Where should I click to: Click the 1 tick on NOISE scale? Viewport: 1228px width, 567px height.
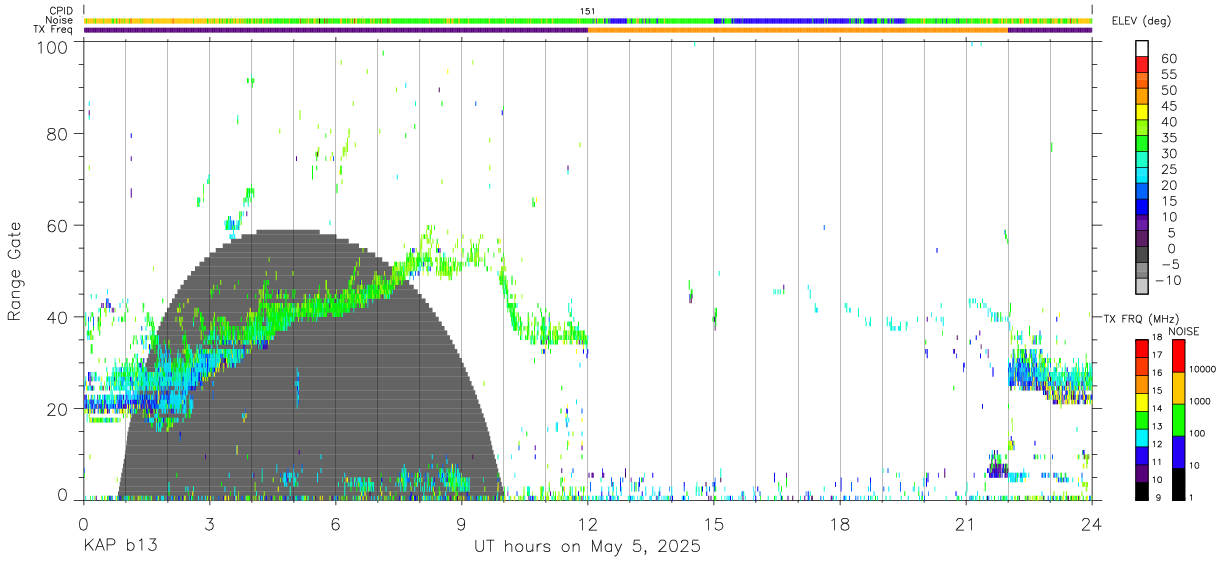click(1192, 498)
